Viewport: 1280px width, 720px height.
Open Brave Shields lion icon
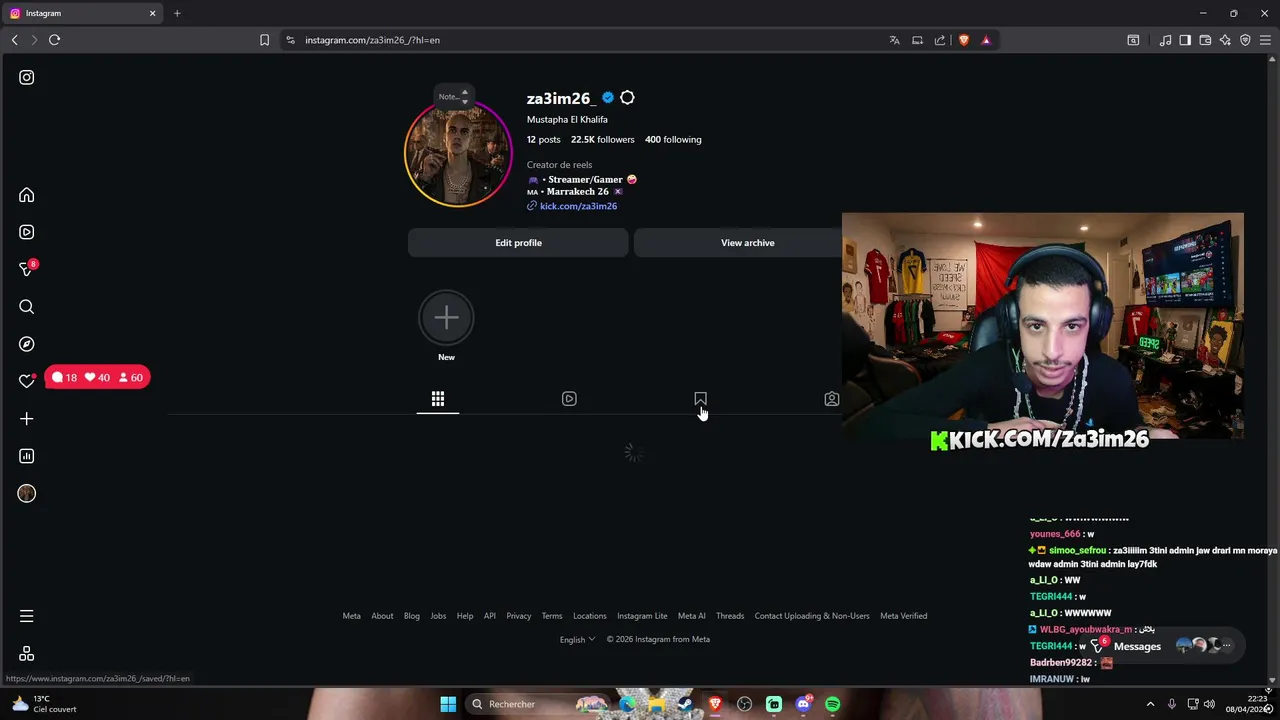(x=964, y=40)
